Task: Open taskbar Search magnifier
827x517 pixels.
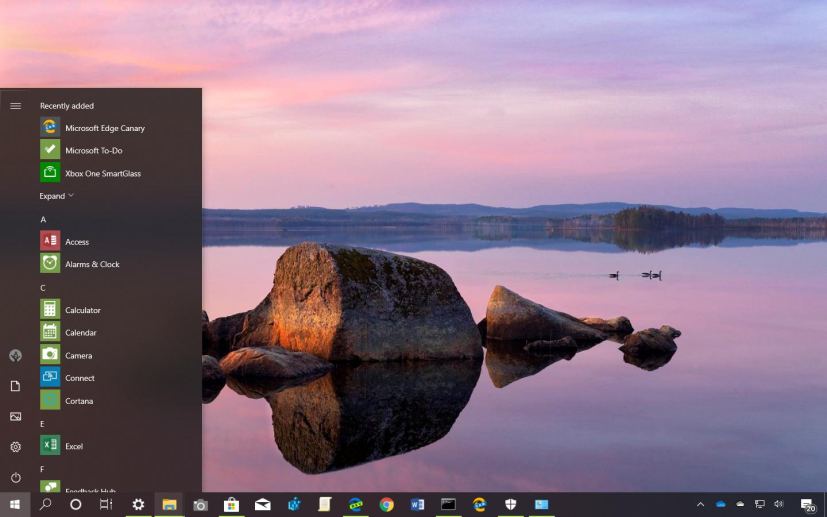Action: tap(45, 504)
